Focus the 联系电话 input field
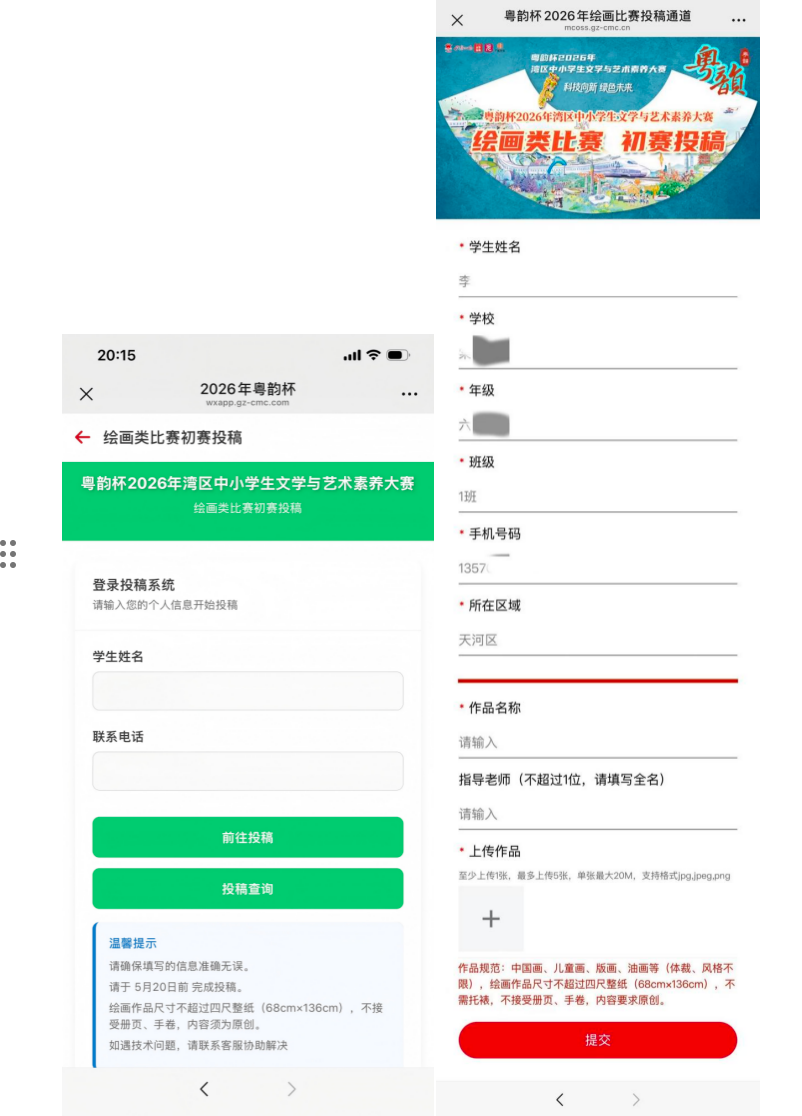Screen dimensions: 802x1116 (x=248, y=771)
